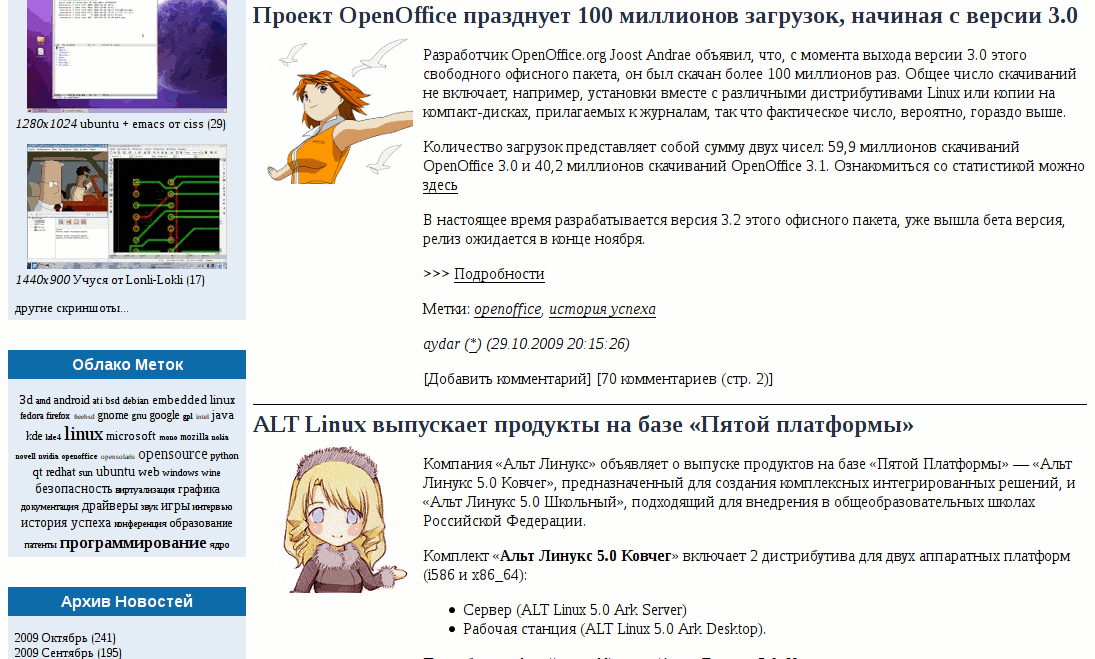The image size is (1095, 659).
Task: Select the «amd» tag in the tag cloud
Action: [x=43, y=401]
